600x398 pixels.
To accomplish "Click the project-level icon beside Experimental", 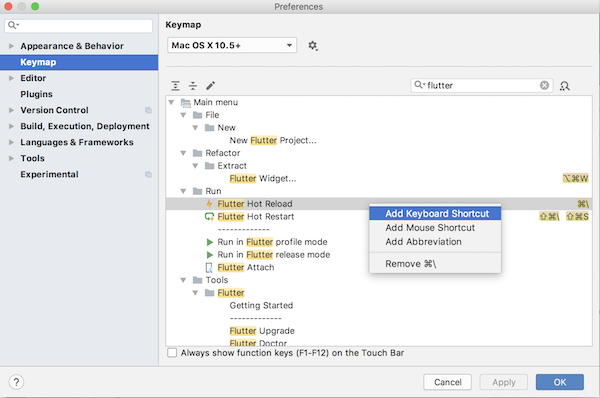I will point(148,175).
